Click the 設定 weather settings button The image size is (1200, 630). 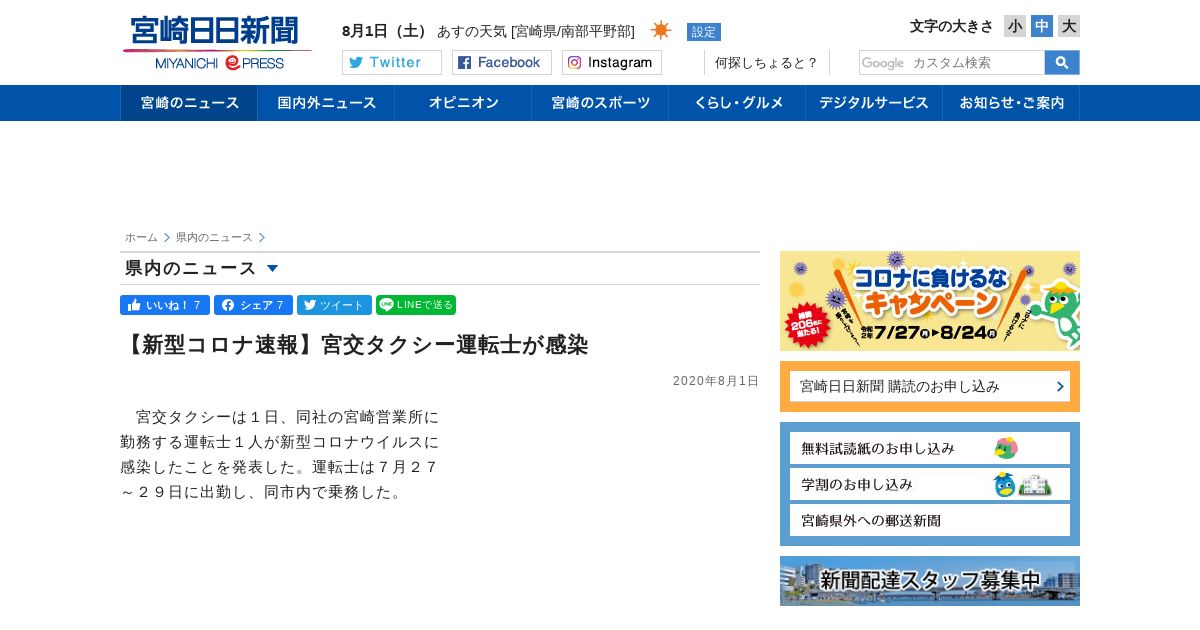[704, 32]
